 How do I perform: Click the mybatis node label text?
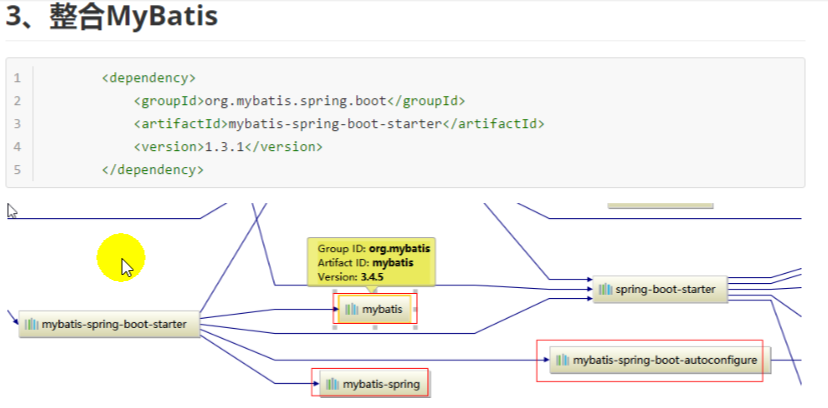coord(382,310)
